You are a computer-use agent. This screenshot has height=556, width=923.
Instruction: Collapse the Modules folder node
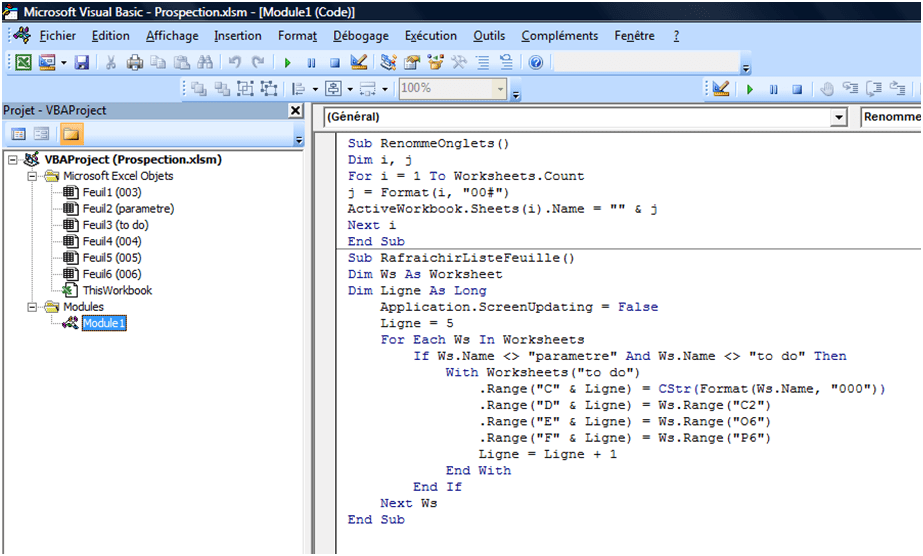point(33,307)
